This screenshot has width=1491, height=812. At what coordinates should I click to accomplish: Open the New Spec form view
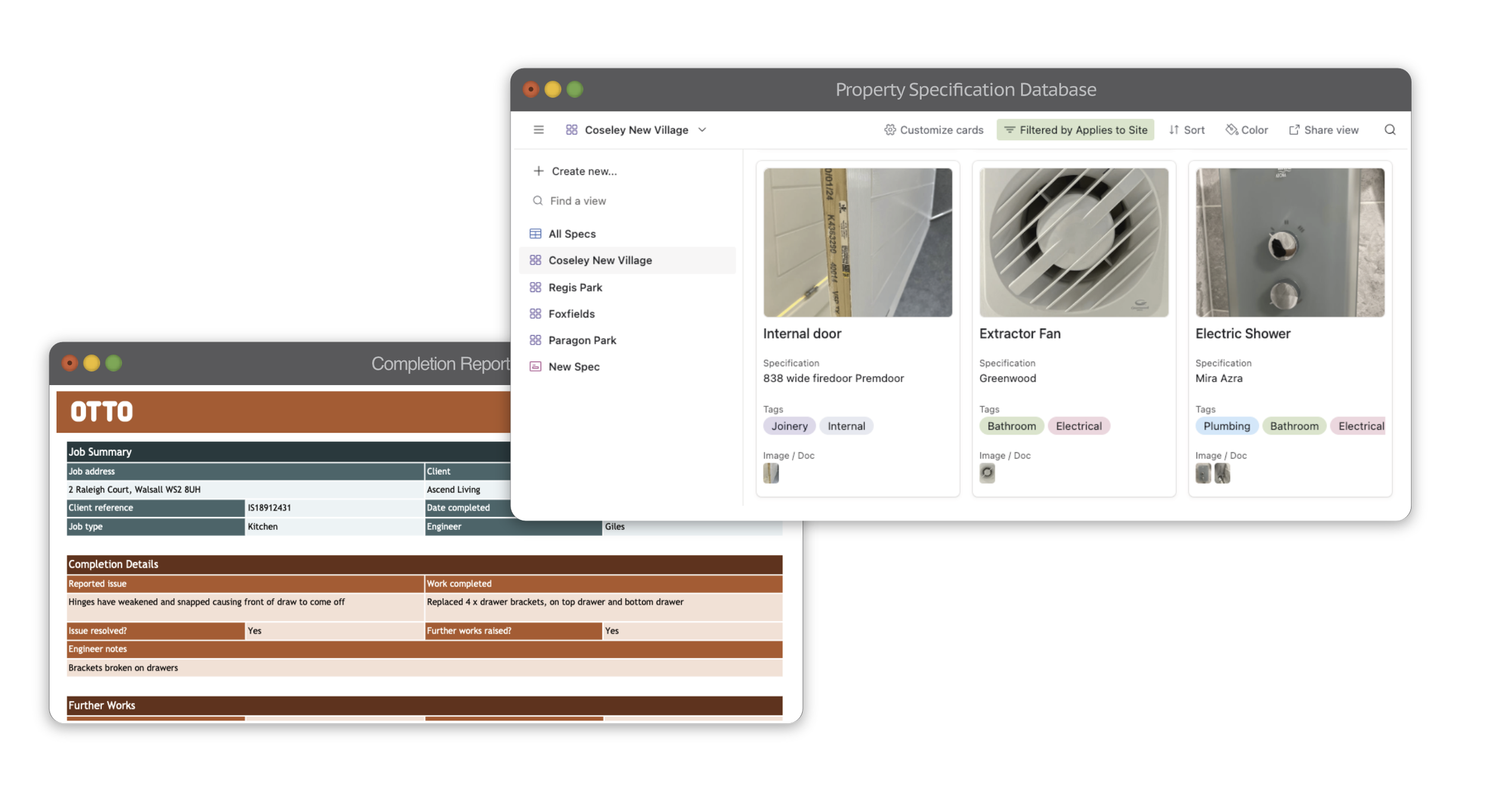pos(573,367)
